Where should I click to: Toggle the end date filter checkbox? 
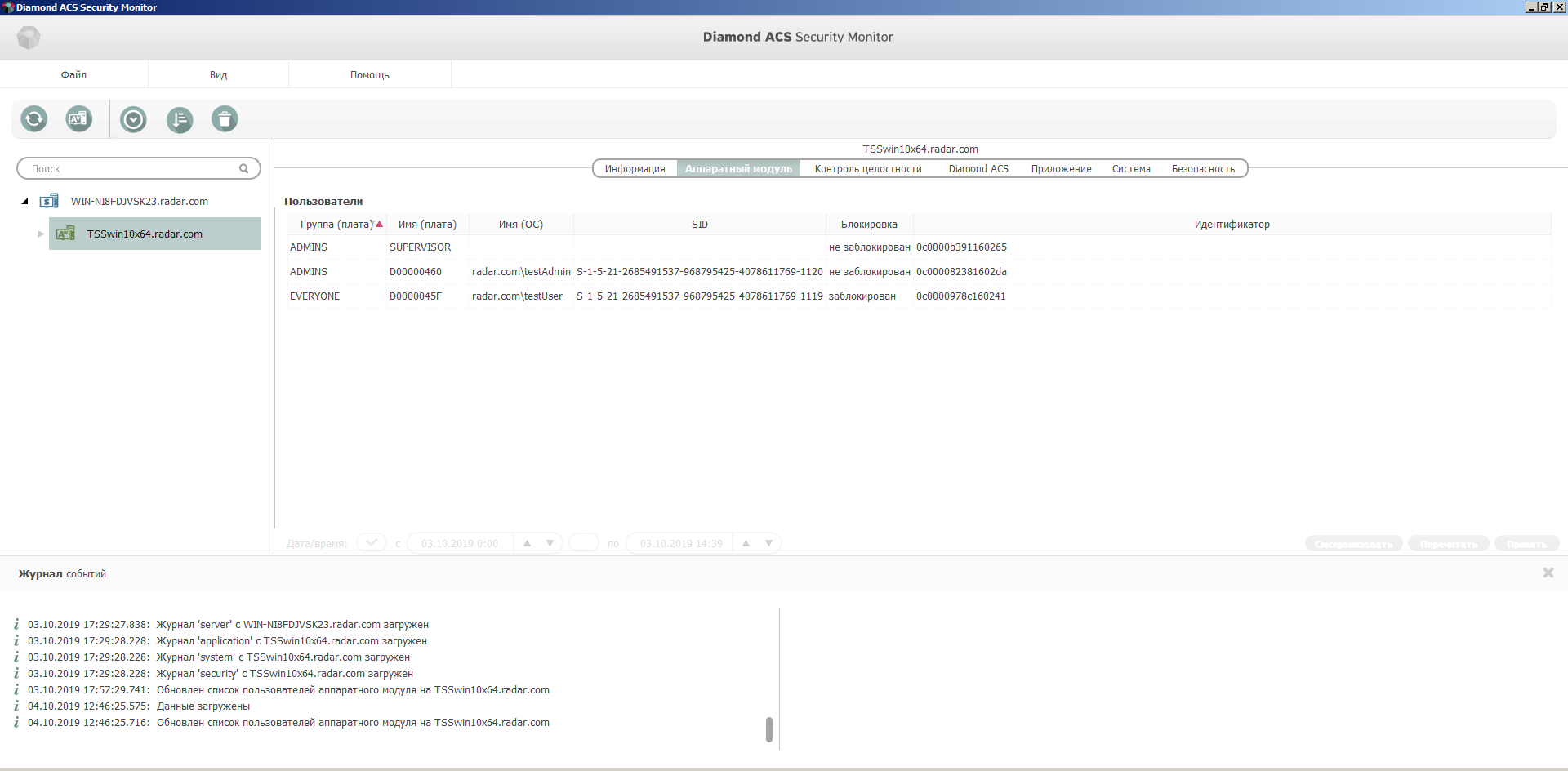point(584,543)
